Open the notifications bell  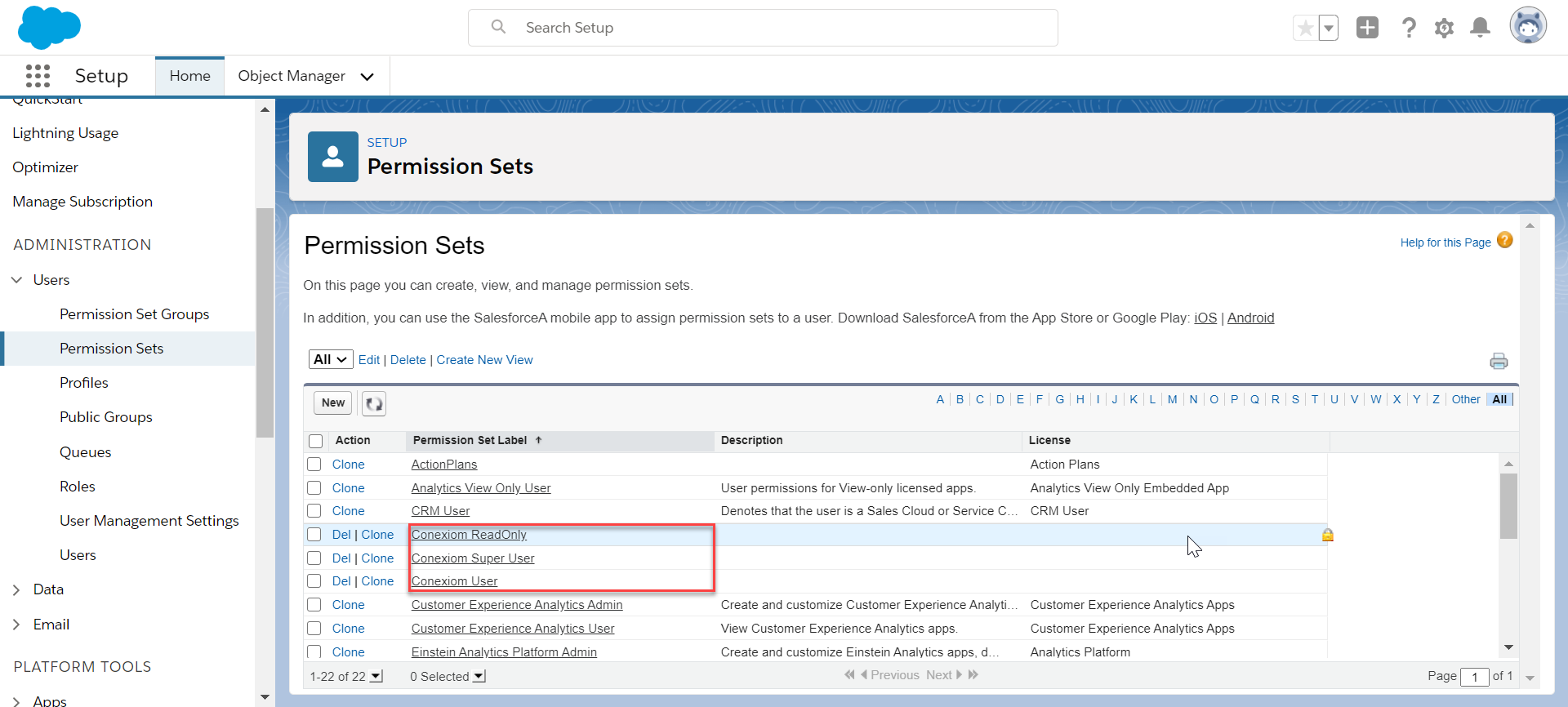pyautogui.click(x=1480, y=28)
